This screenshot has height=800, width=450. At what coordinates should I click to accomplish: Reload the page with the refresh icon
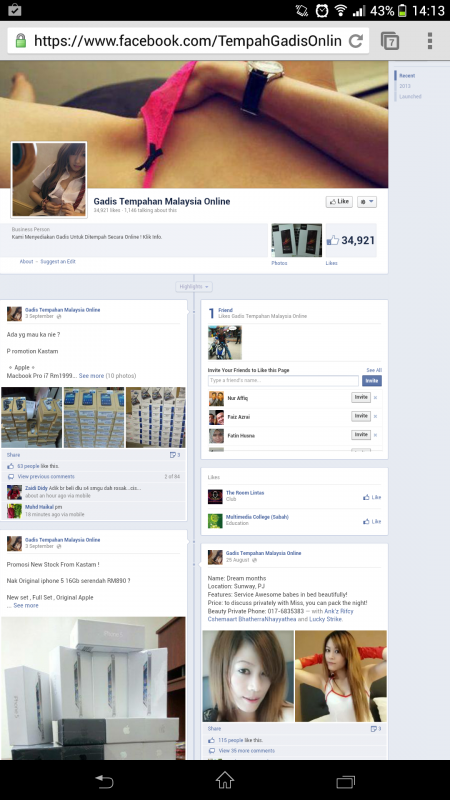tap(356, 41)
